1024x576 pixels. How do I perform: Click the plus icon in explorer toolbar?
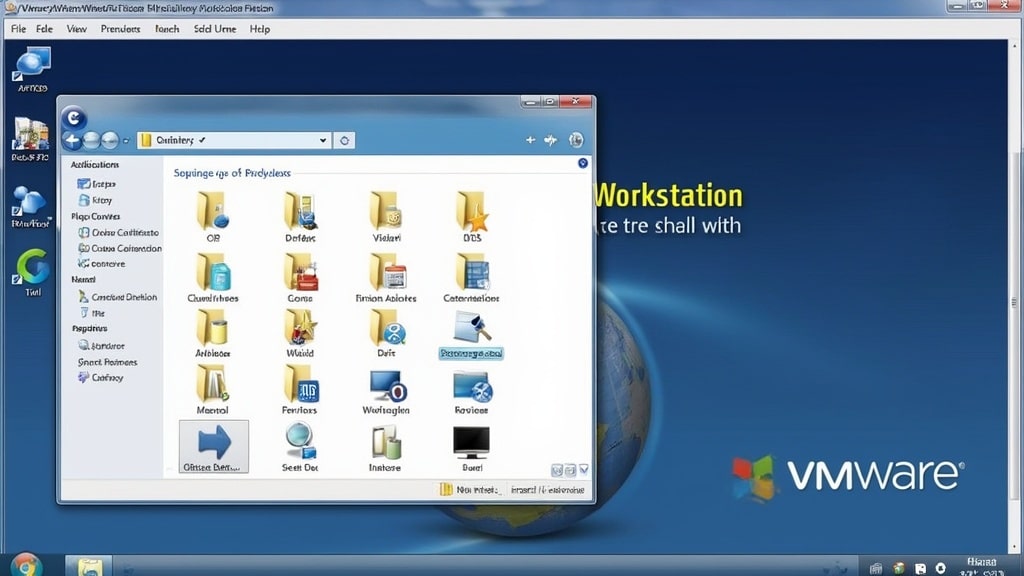tap(530, 140)
